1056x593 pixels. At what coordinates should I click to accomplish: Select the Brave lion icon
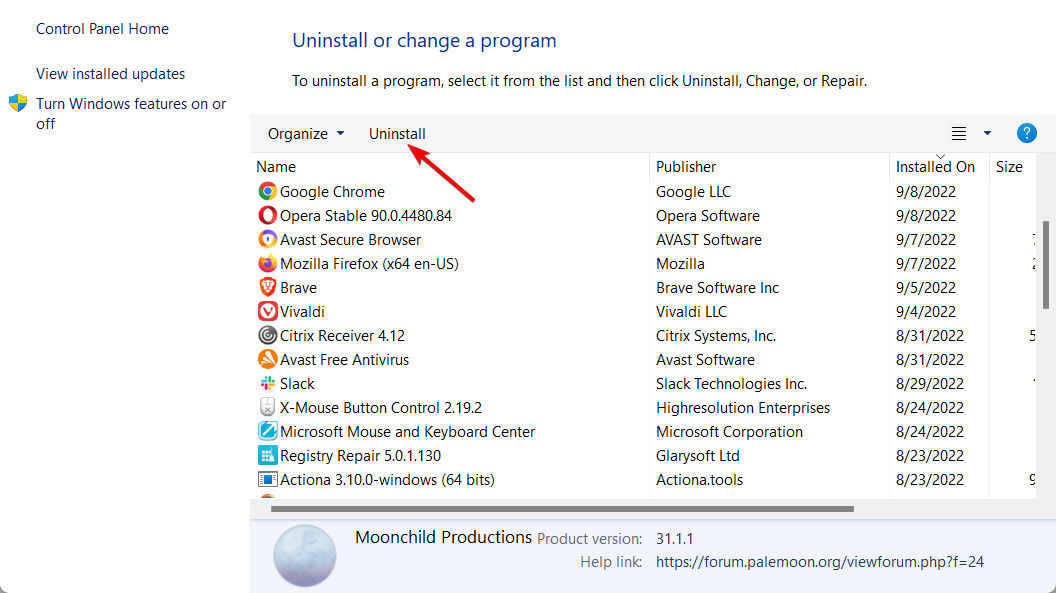pos(267,287)
